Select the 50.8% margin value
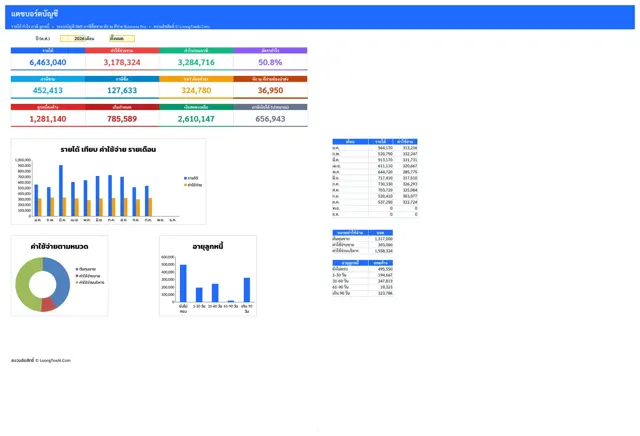 tap(270, 62)
